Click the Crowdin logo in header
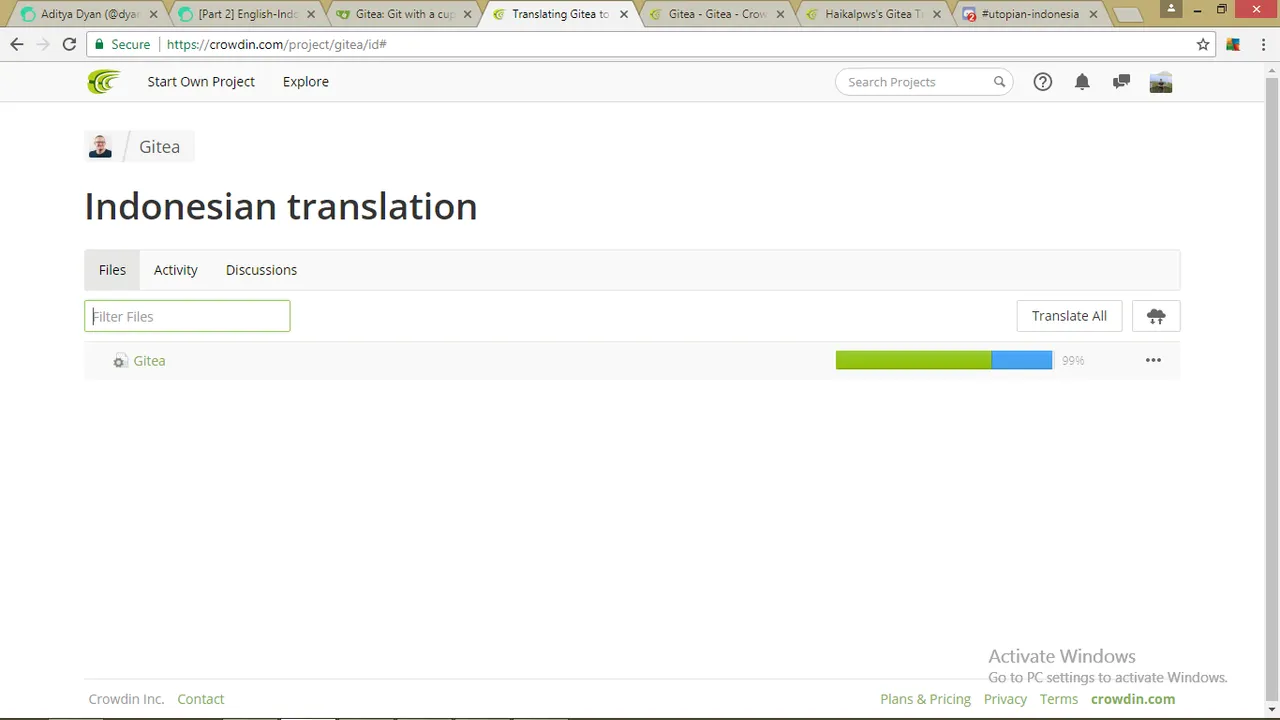 click(x=103, y=82)
